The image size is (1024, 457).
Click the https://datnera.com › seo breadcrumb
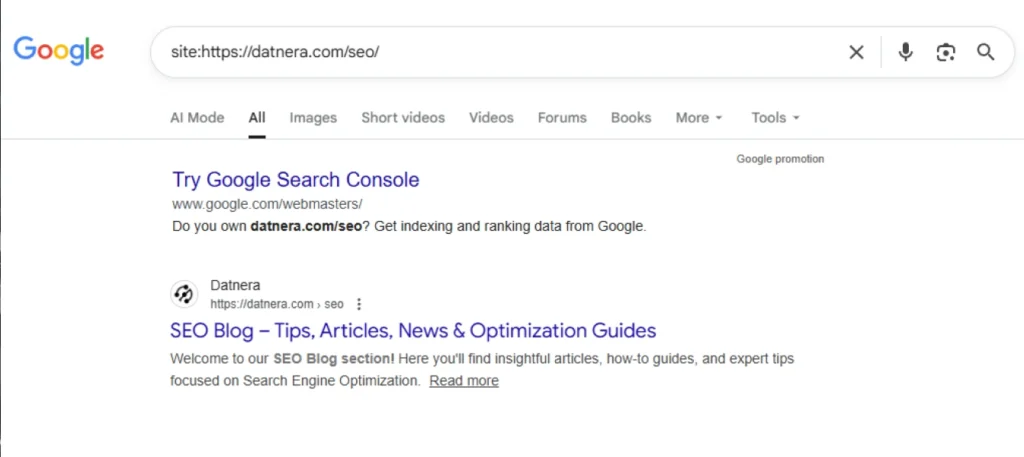click(277, 304)
